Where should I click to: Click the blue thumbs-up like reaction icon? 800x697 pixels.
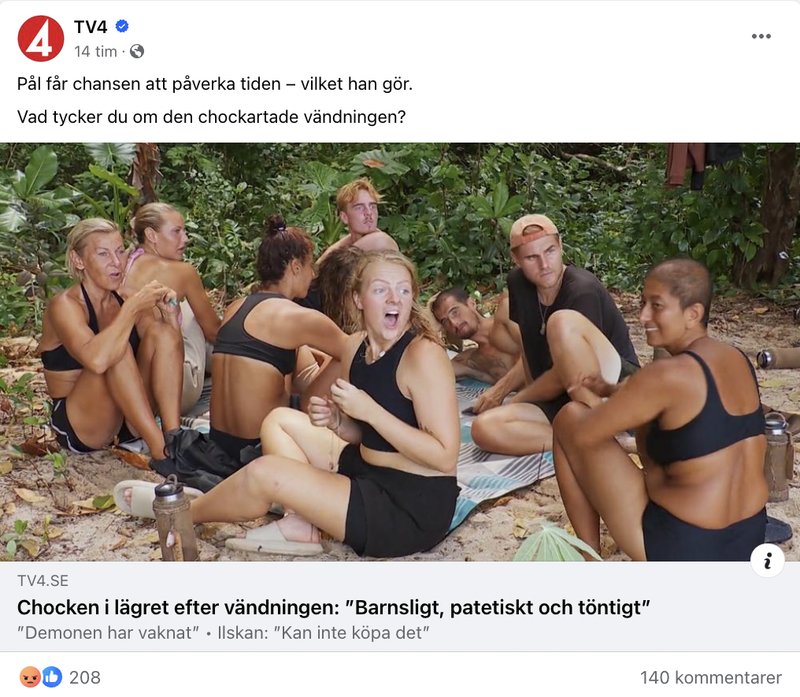(52, 677)
